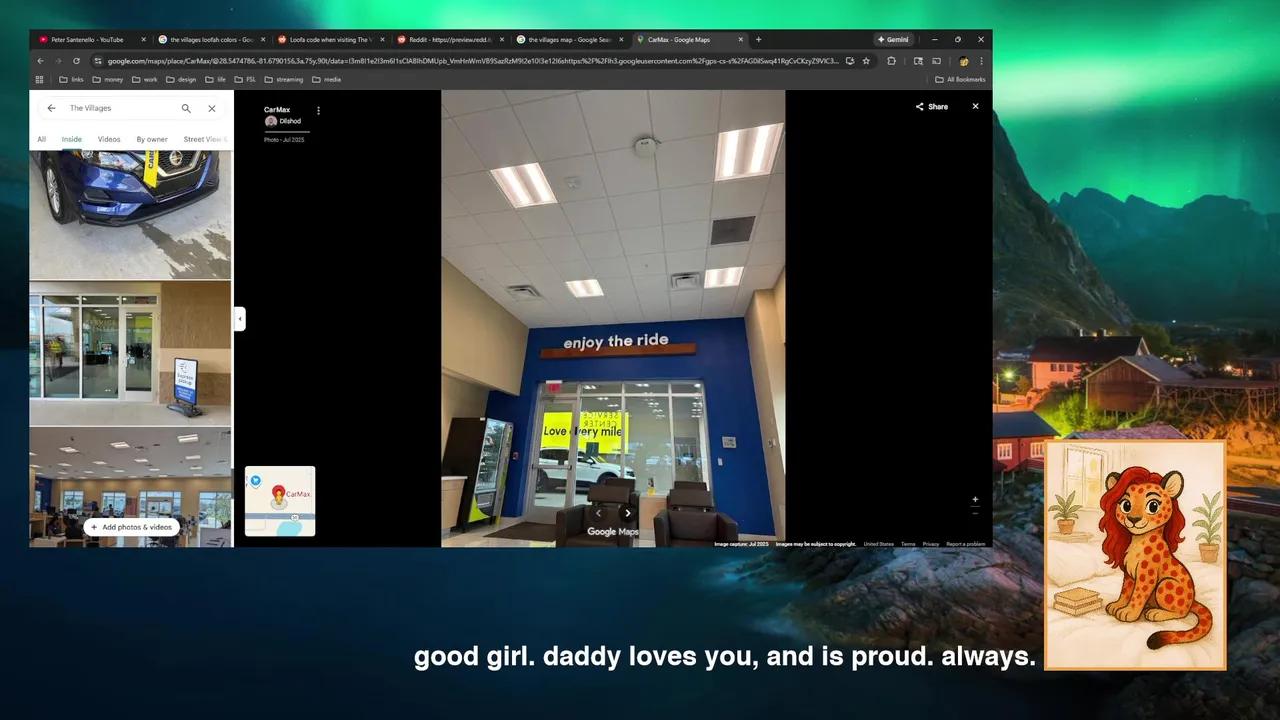Click the Terms link

coord(908,544)
